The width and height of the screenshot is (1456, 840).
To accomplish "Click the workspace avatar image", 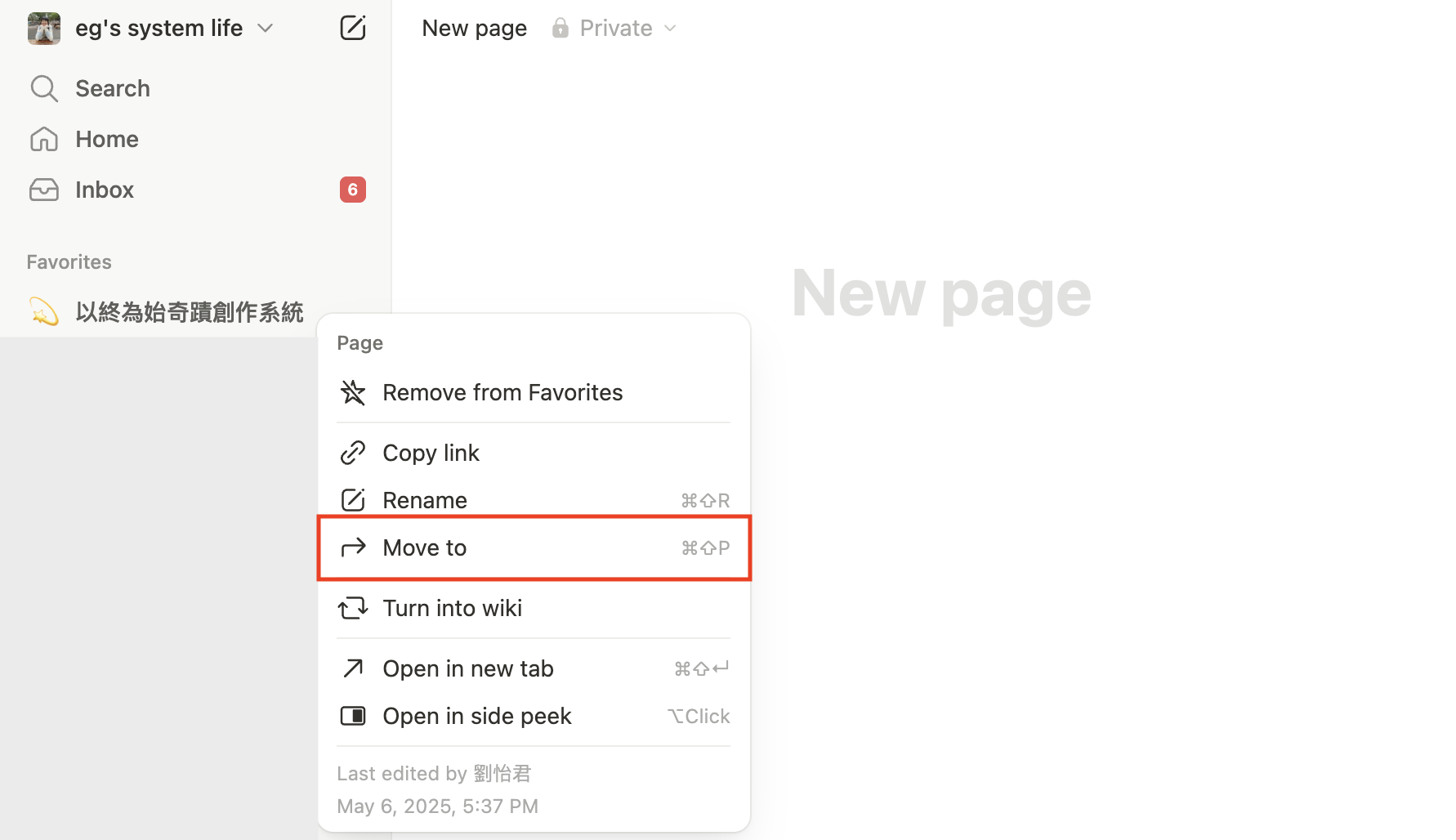I will (44, 29).
